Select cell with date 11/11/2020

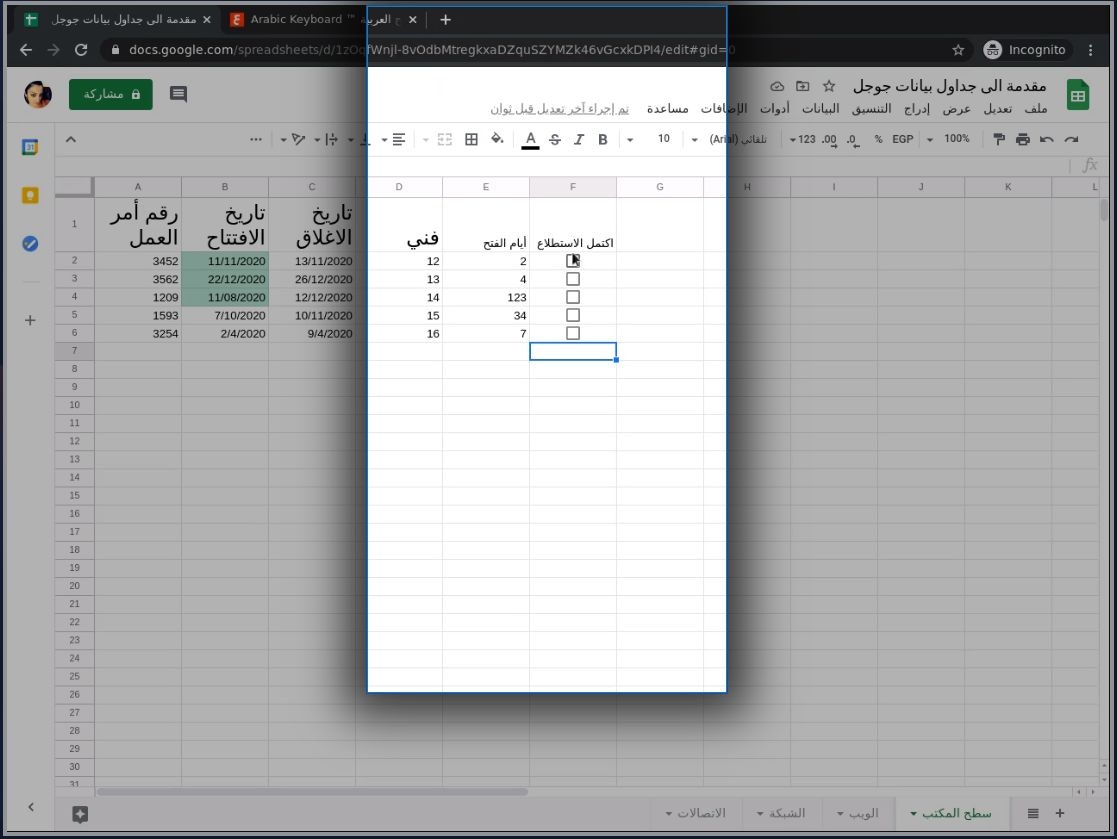225,261
